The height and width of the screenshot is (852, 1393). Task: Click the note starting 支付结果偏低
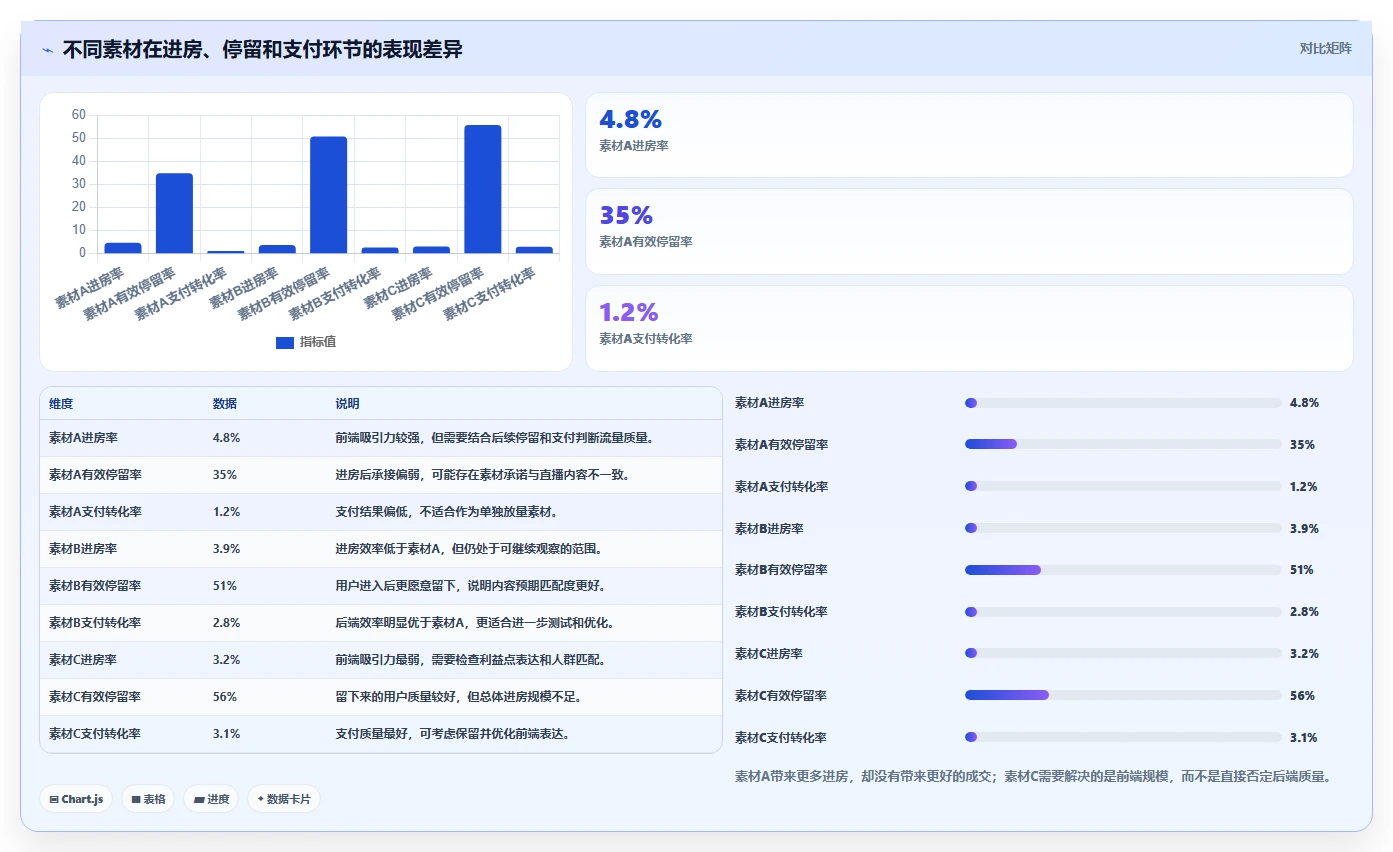pyautogui.click(x=446, y=512)
